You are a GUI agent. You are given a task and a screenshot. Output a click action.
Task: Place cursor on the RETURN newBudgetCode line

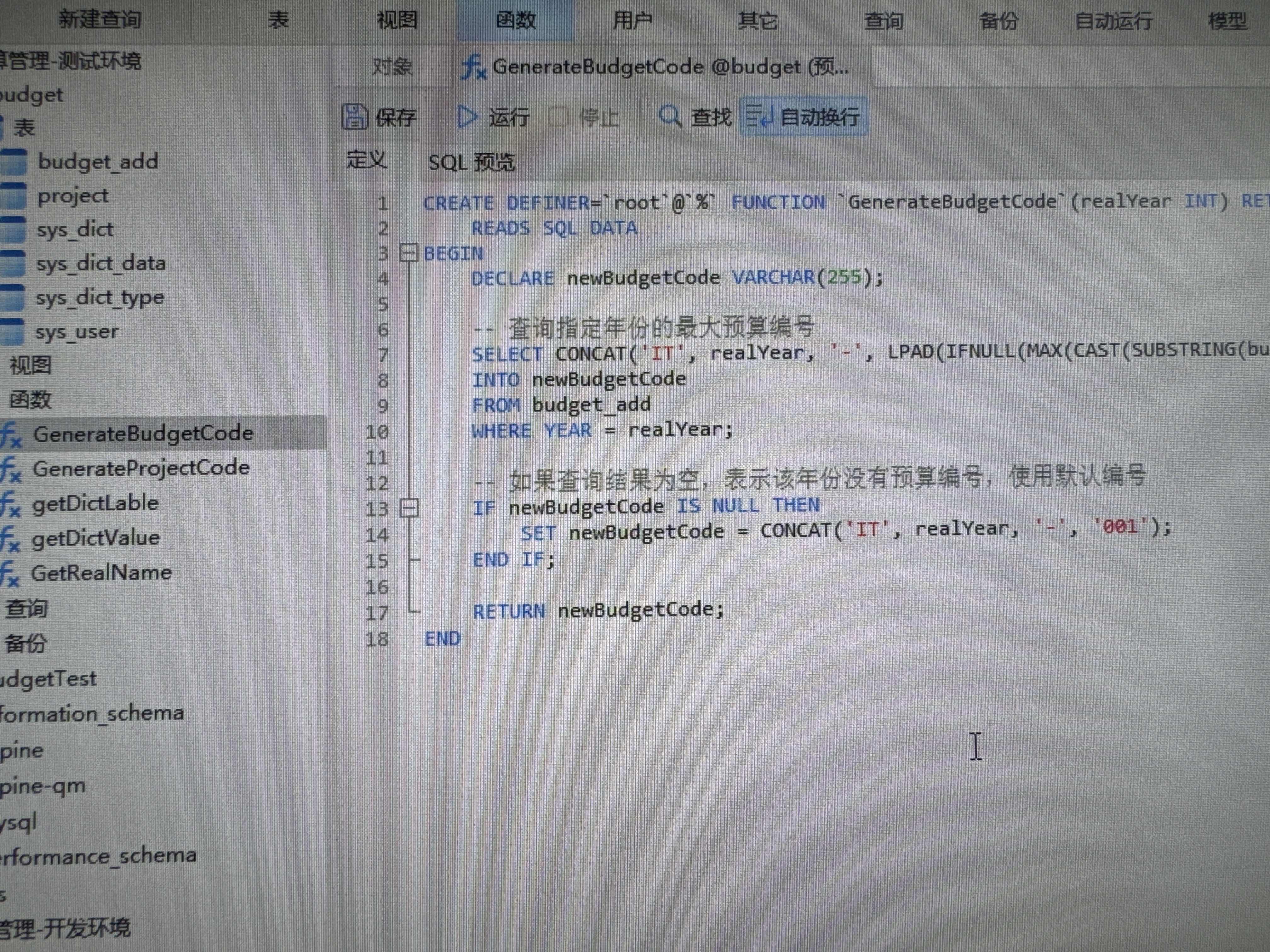click(x=598, y=610)
